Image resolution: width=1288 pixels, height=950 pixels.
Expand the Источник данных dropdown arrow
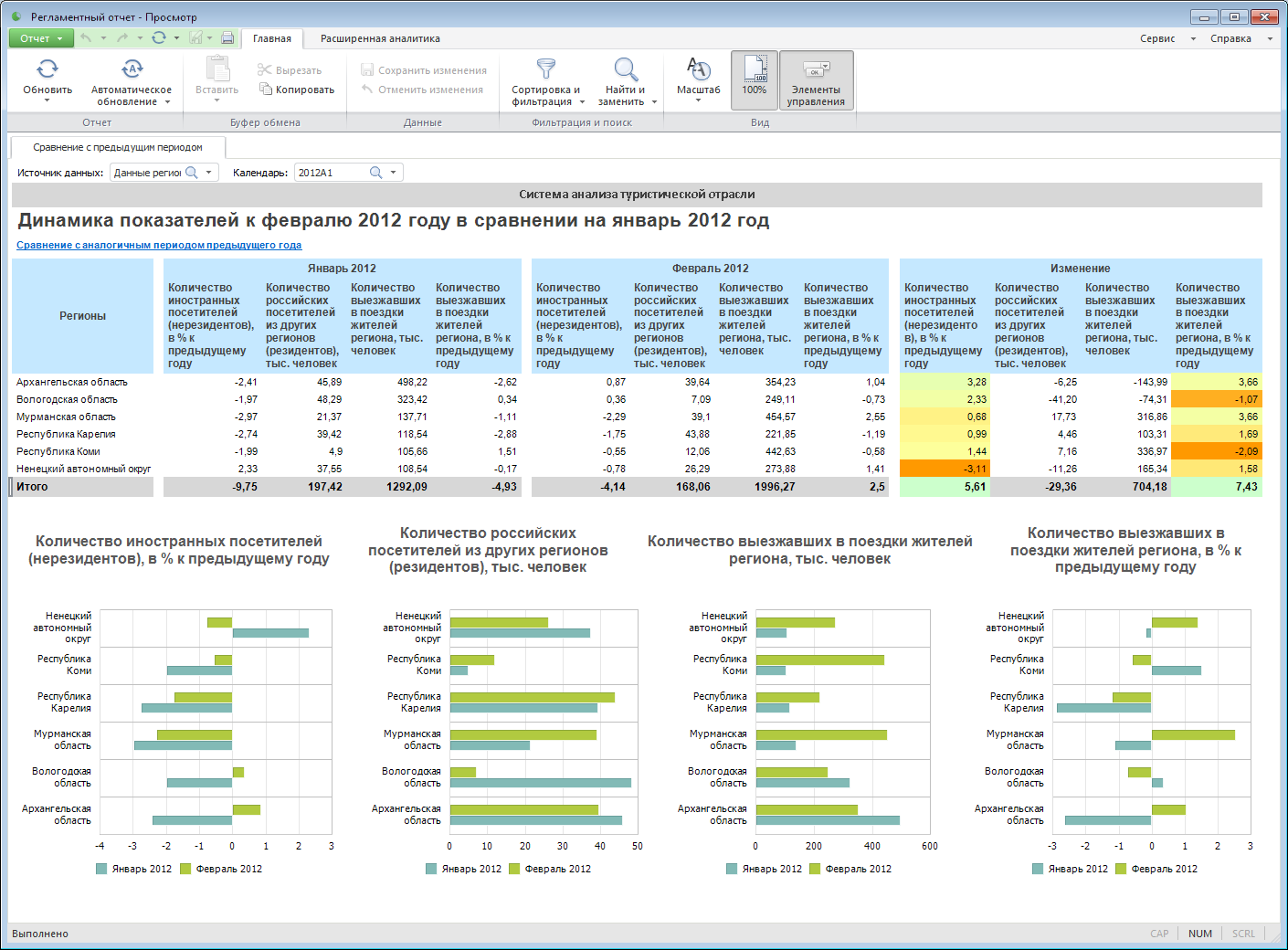coord(209,173)
